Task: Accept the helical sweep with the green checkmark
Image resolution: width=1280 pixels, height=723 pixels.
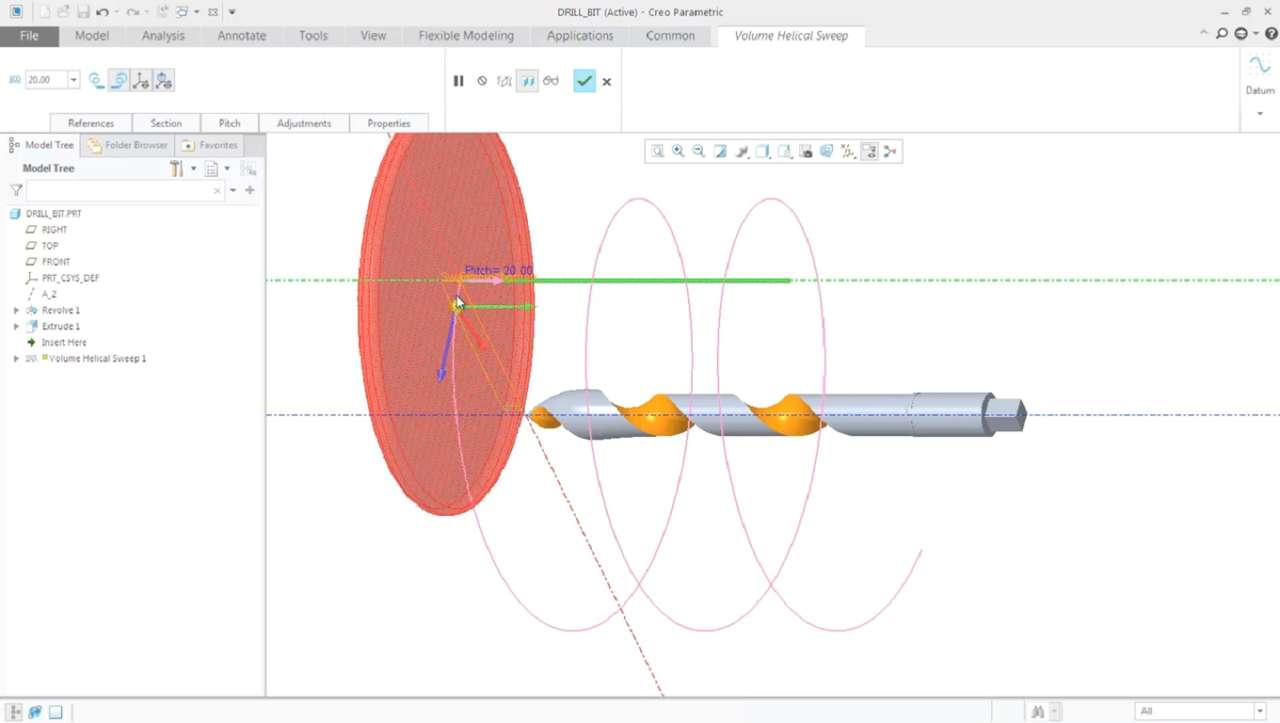Action: tap(584, 81)
